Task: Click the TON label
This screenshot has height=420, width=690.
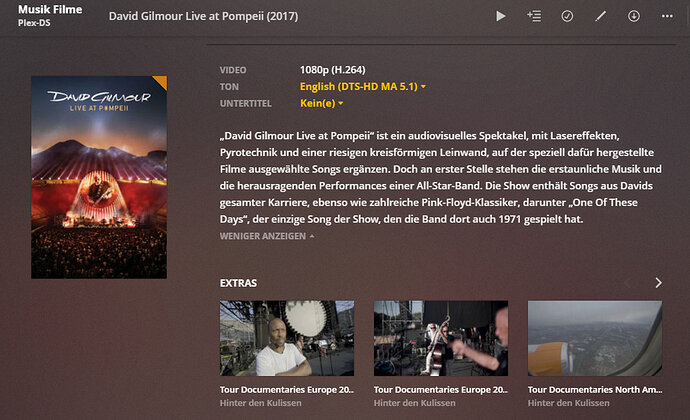Action: (x=229, y=87)
